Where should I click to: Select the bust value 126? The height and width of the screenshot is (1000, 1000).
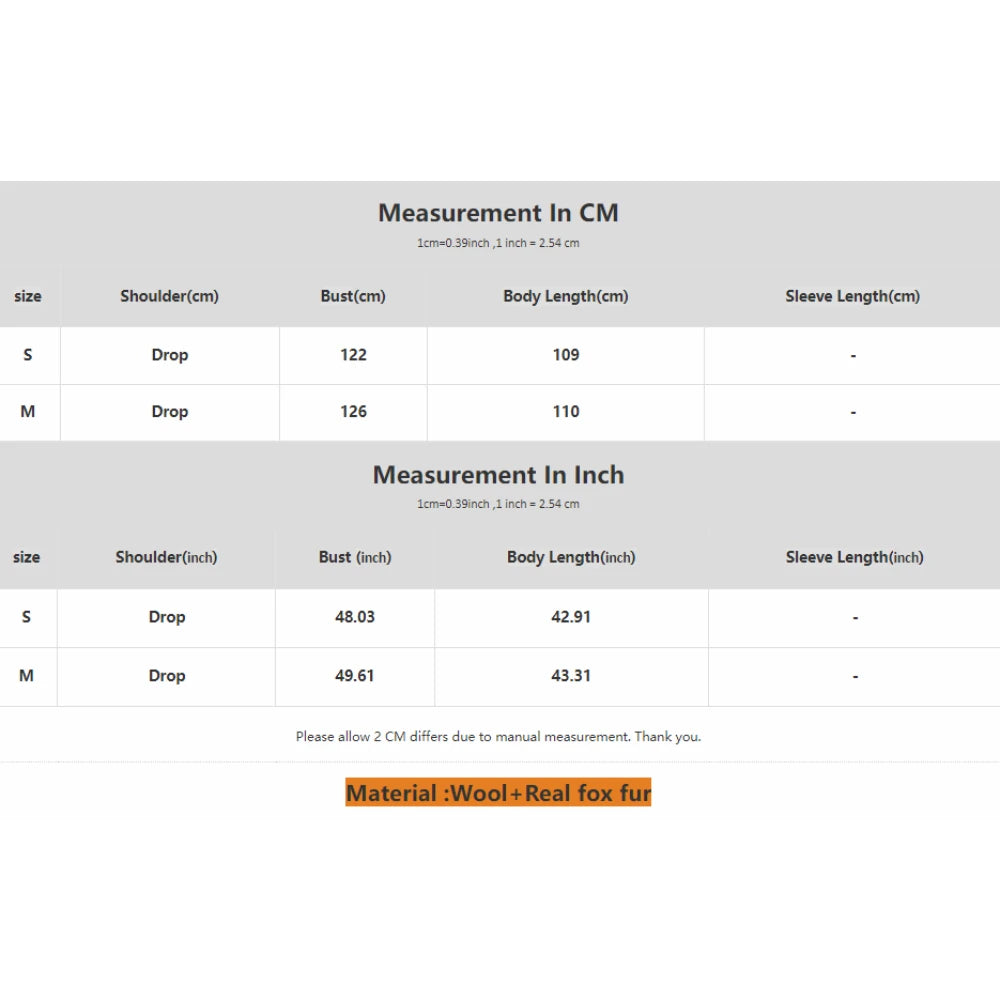click(x=353, y=412)
